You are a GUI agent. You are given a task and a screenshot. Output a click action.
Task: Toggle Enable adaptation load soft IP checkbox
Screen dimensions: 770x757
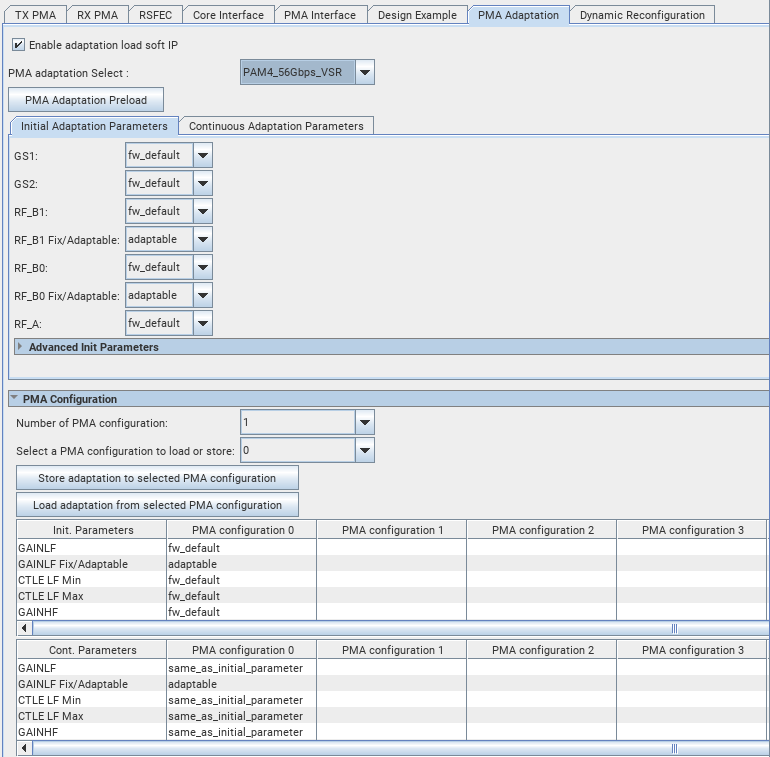[18, 45]
